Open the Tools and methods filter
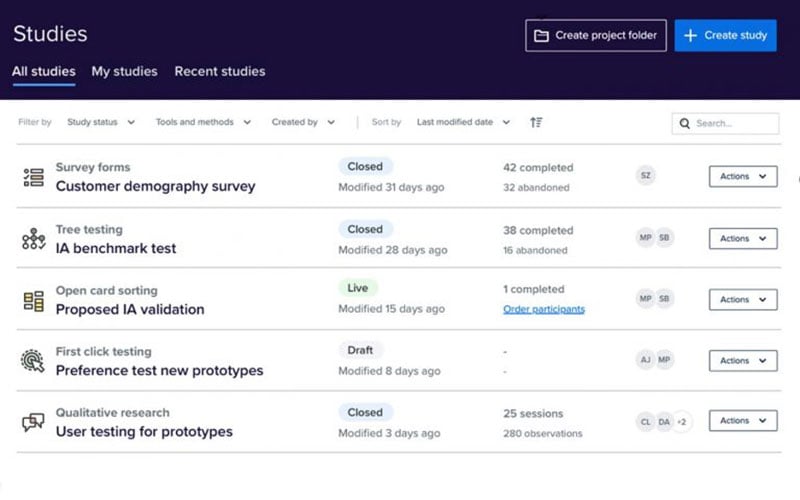Screen dimensions: 800x500 click(203, 122)
